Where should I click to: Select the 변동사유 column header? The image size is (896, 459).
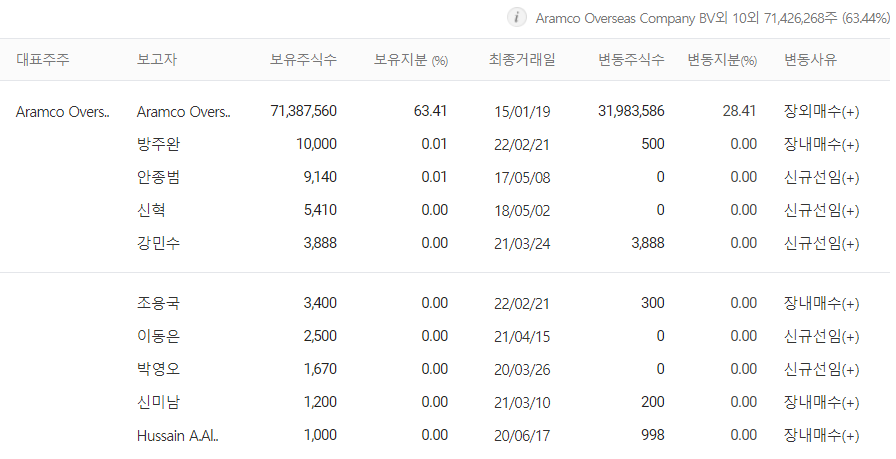[x=810, y=59]
